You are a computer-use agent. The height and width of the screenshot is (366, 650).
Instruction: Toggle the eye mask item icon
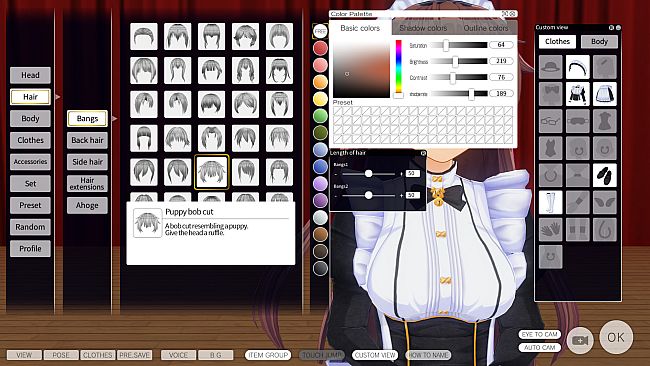pos(577,121)
